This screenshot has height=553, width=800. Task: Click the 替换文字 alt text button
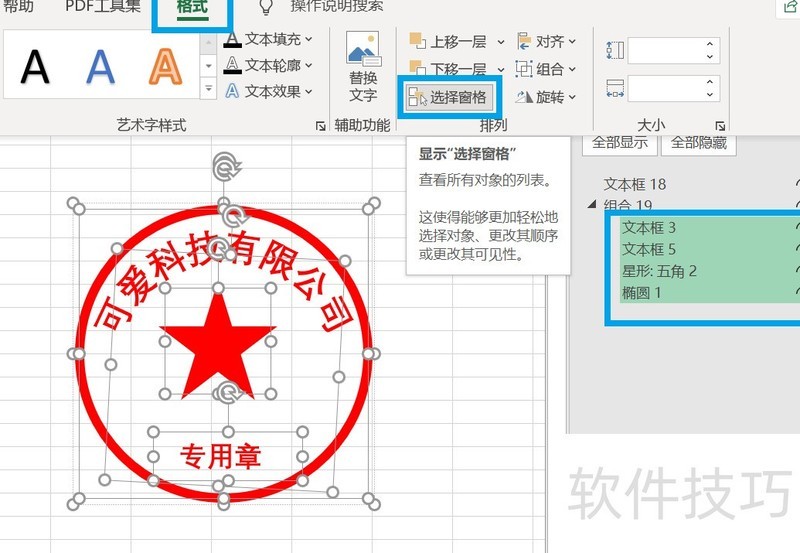[363, 67]
